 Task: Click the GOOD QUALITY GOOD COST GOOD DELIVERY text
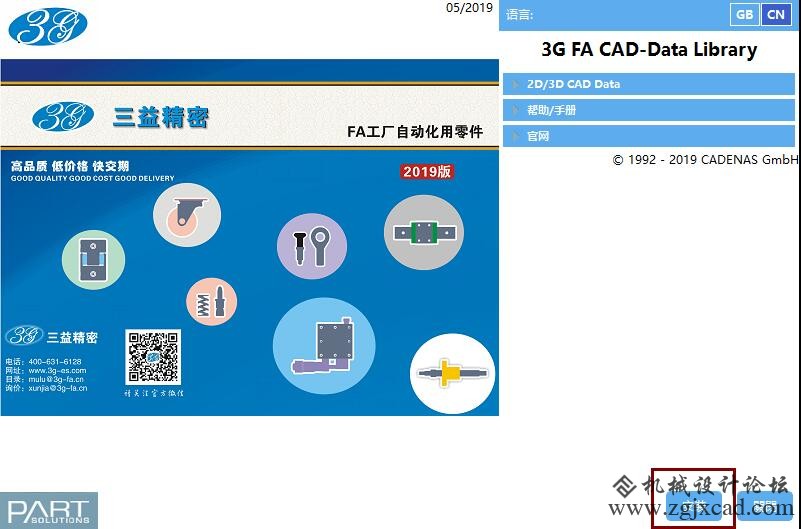pos(92,178)
